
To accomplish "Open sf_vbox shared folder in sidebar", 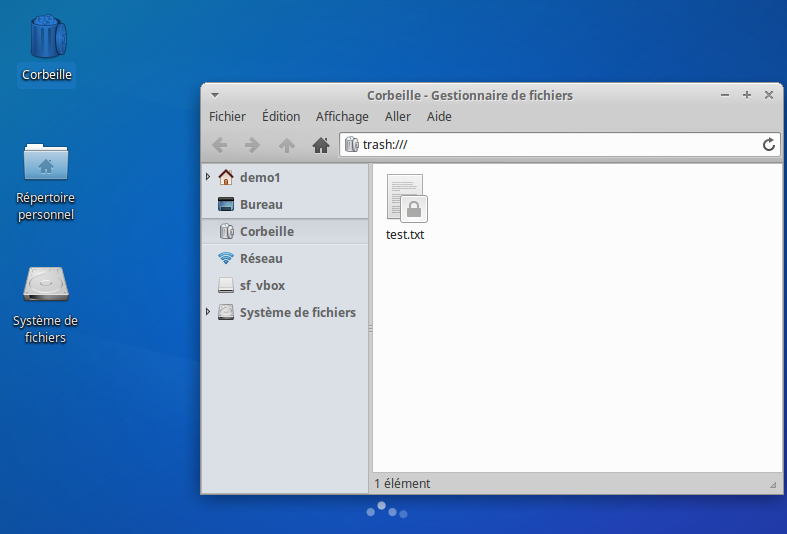I will pos(262,285).
